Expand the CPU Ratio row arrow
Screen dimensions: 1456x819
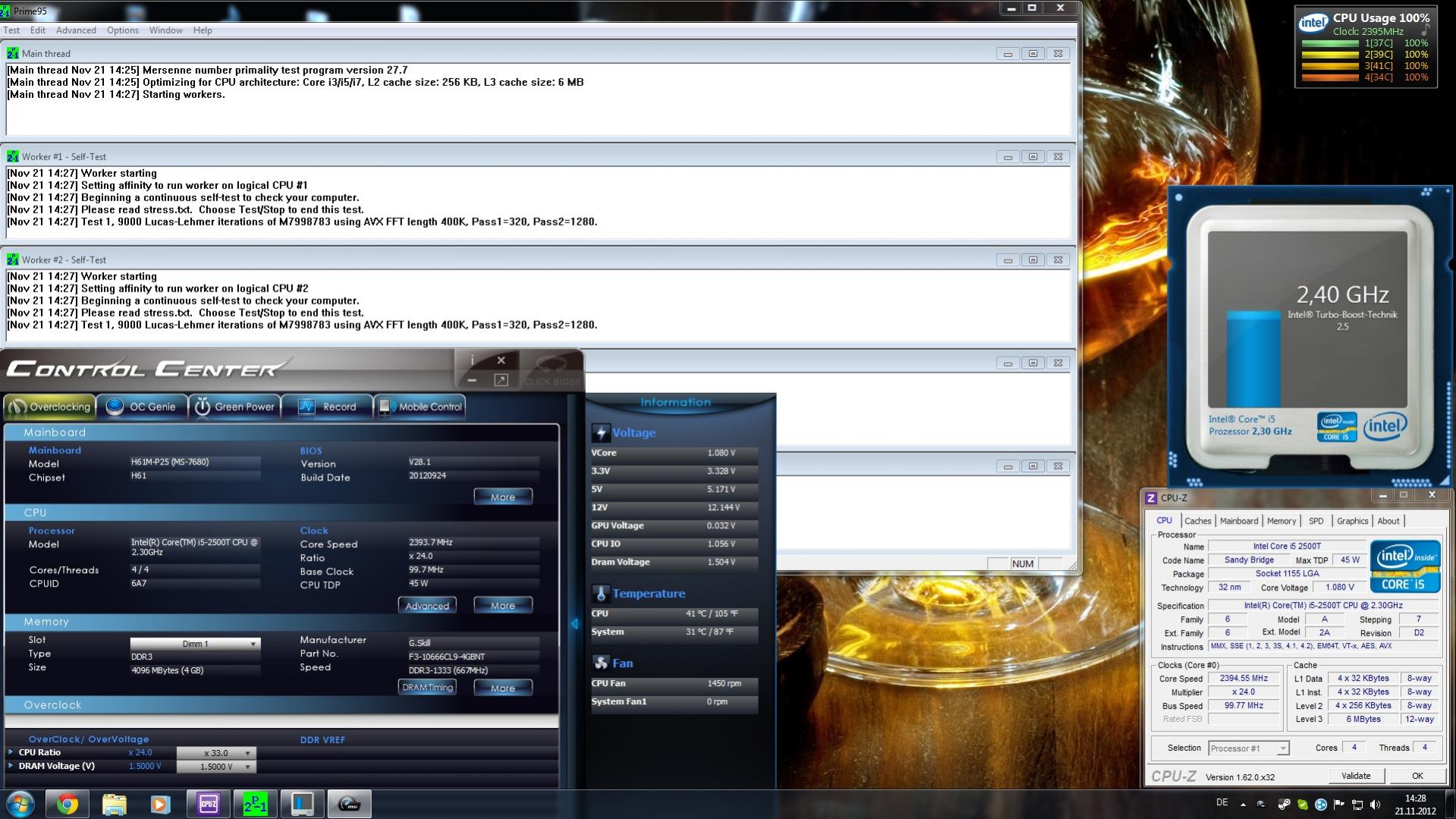click(11, 752)
